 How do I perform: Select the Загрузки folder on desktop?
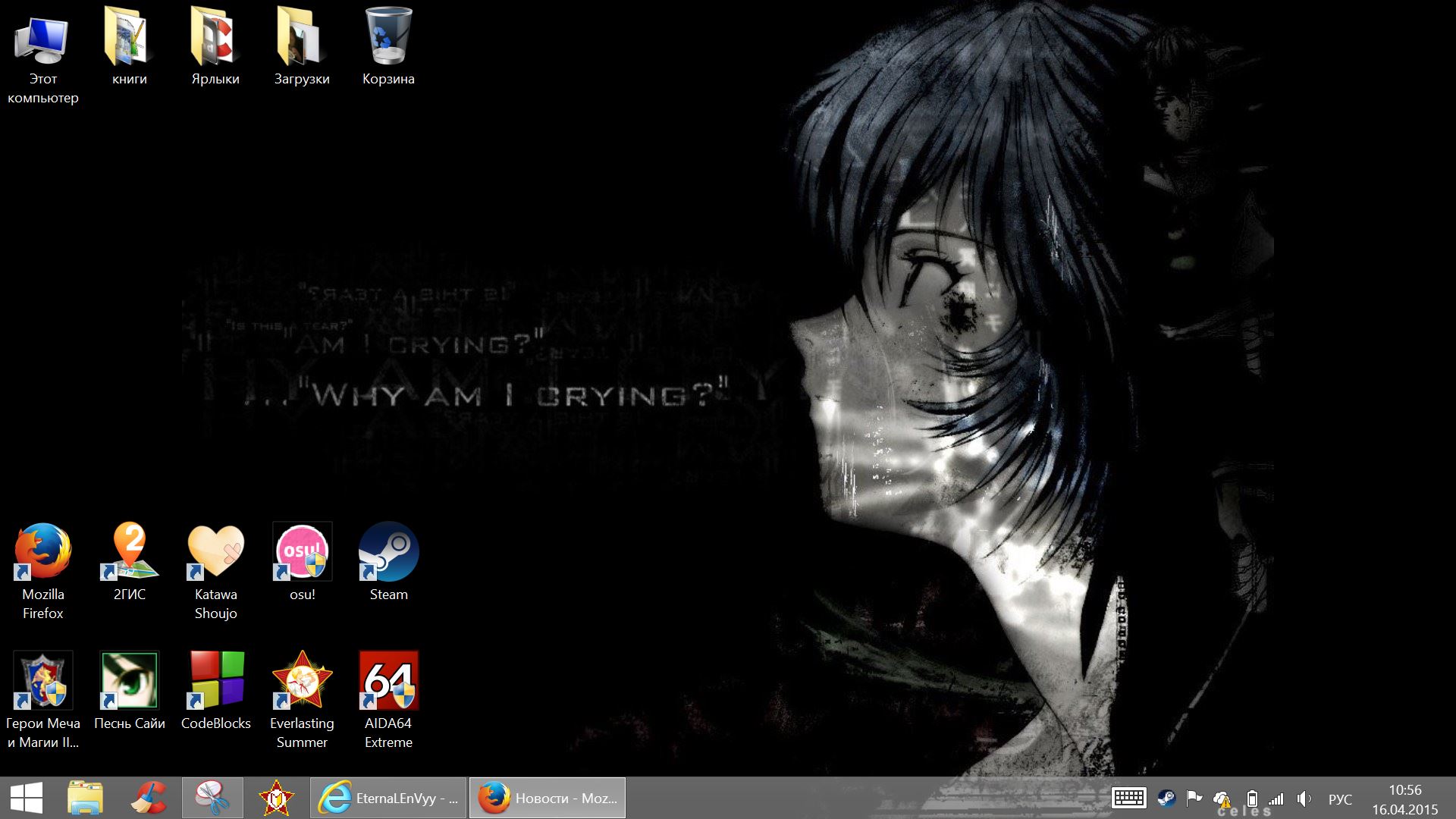[302, 38]
